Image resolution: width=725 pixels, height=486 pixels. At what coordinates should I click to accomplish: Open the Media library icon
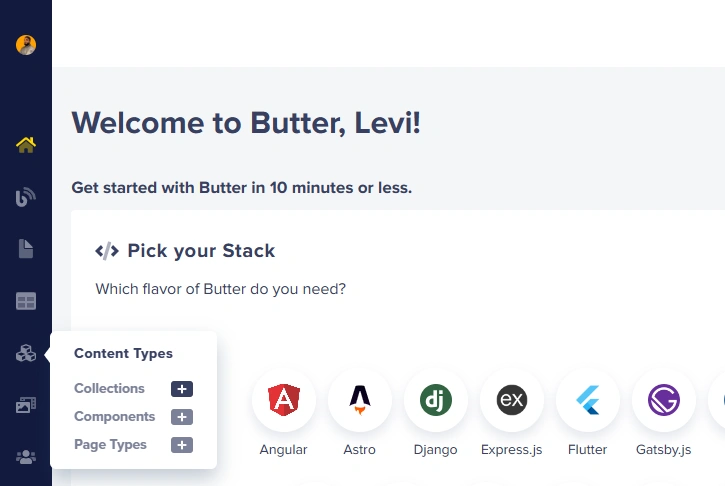coord(26,405)
